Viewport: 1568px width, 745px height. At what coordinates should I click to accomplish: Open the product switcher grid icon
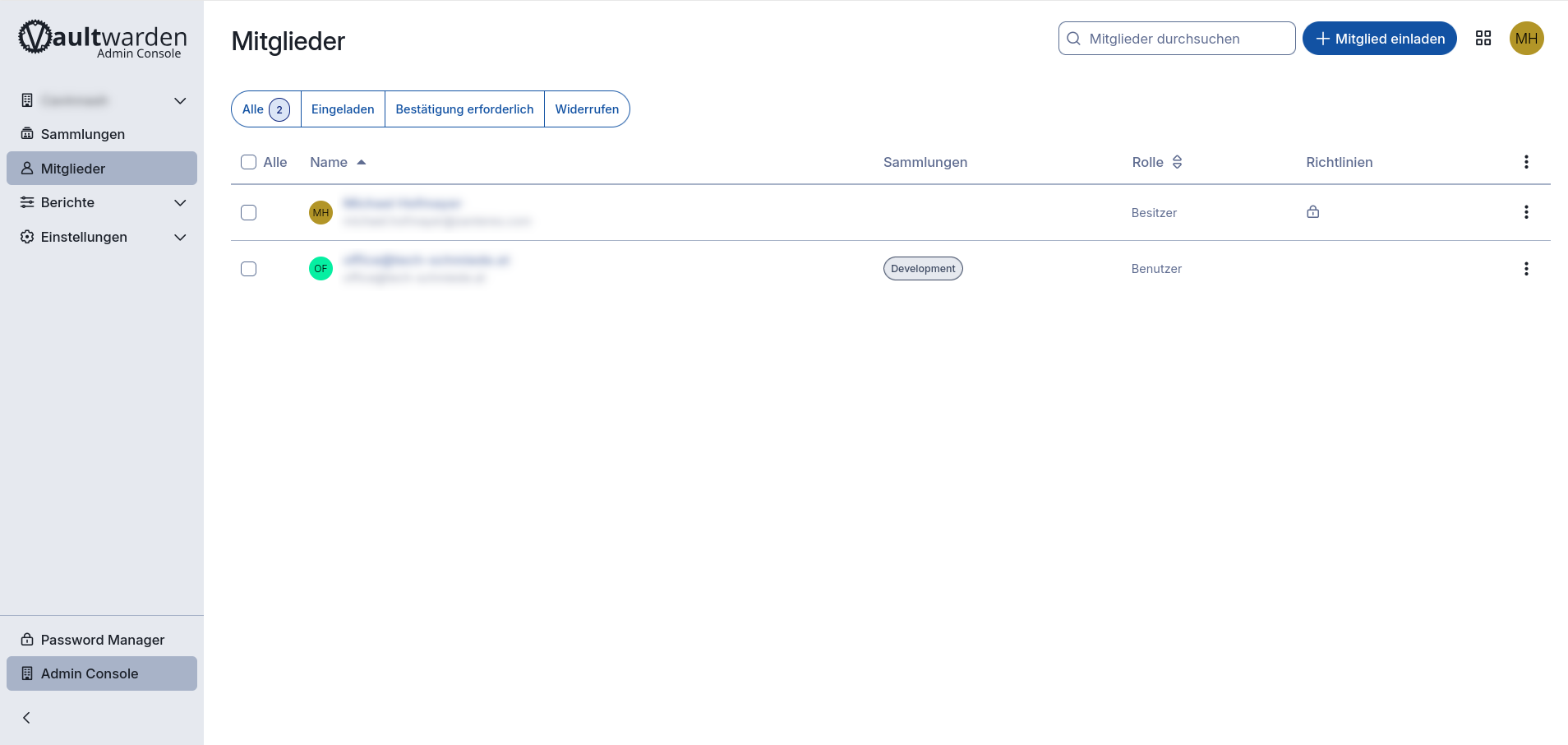tap(1483, 39)
